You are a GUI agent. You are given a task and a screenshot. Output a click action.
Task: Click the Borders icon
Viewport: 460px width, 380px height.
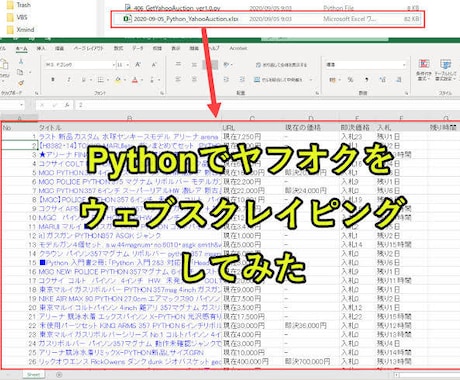[100, 80]
